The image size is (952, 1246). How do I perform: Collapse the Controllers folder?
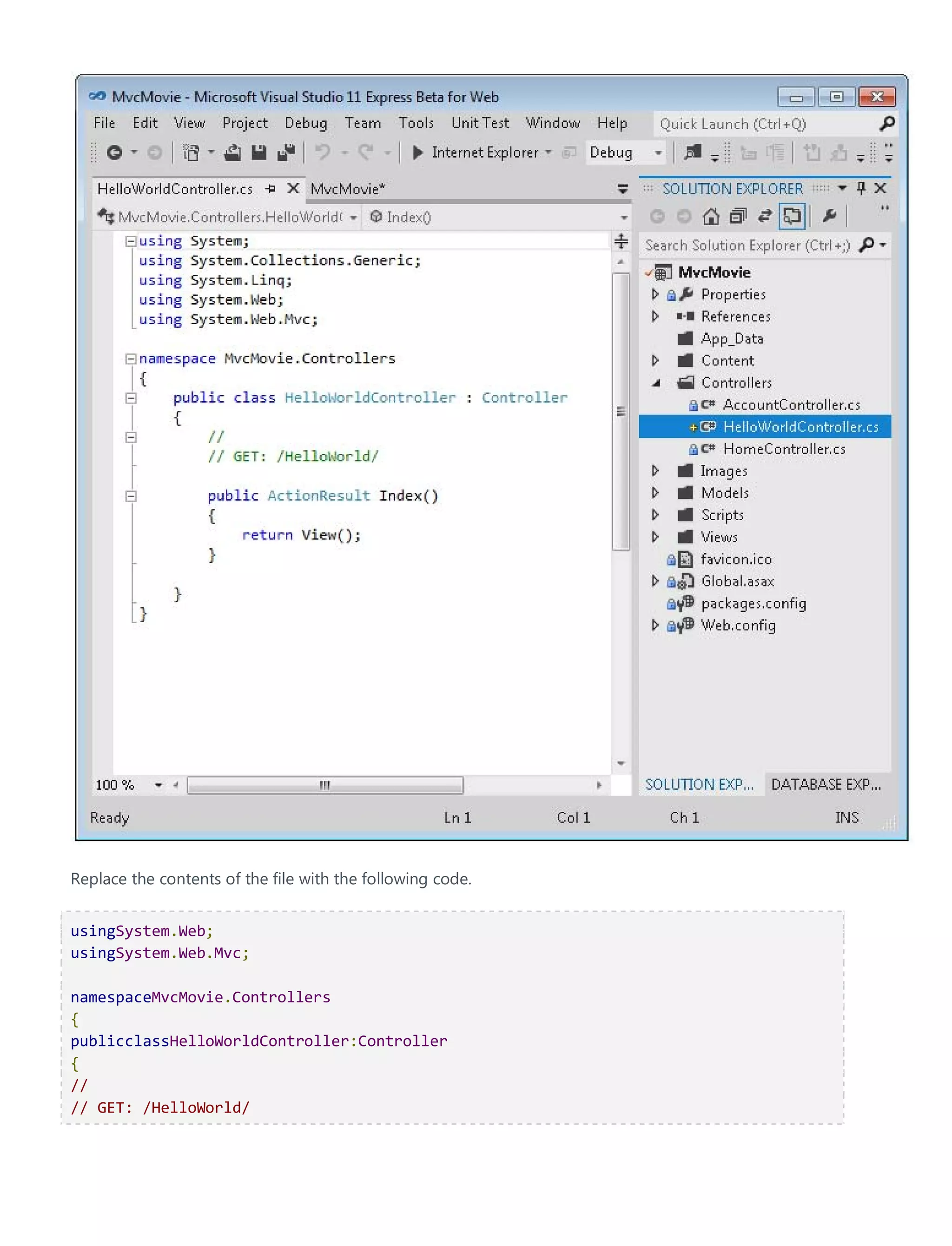[x=656, y=383]
